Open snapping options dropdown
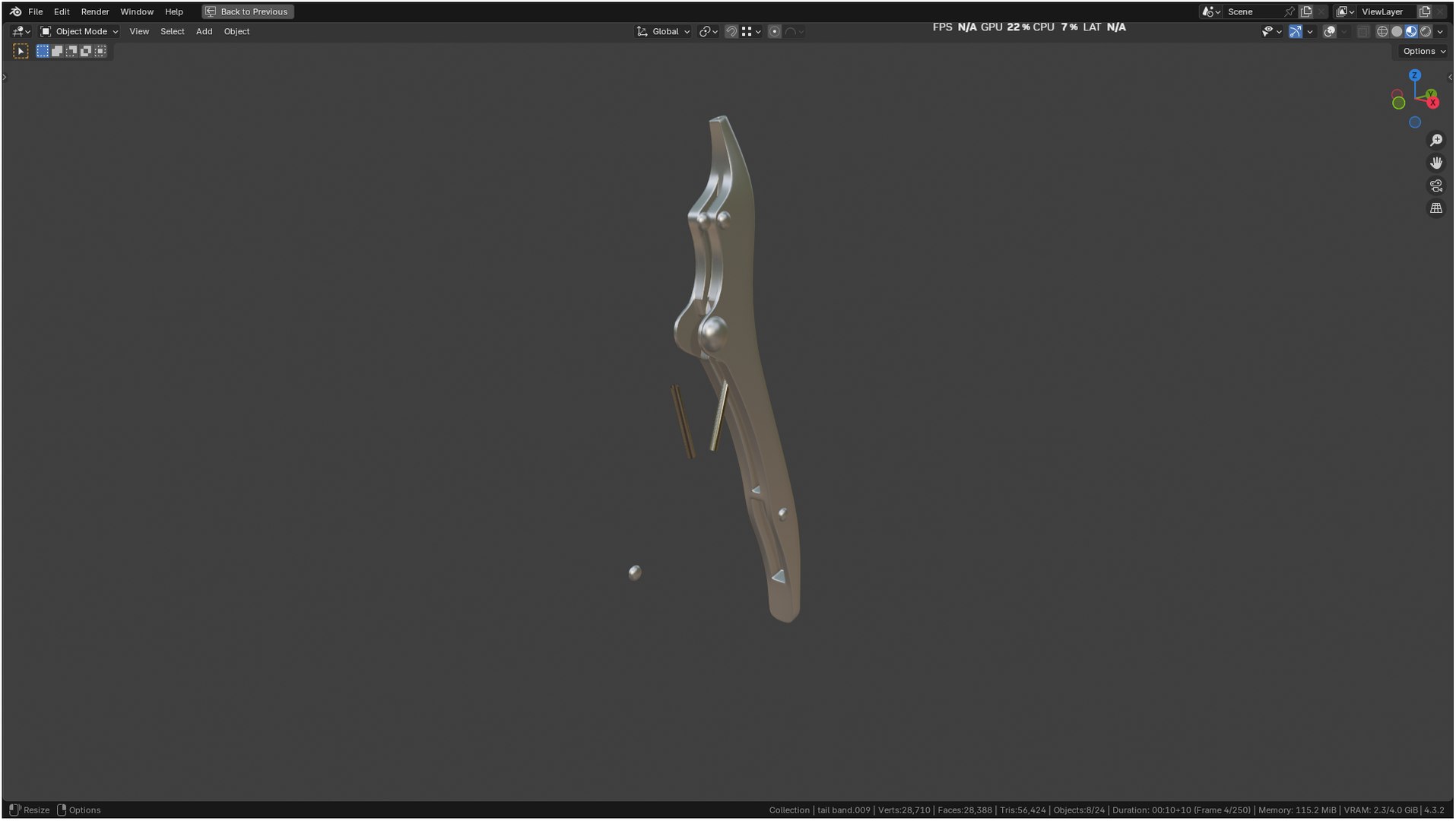The image size is (1456, 821). 752,31
